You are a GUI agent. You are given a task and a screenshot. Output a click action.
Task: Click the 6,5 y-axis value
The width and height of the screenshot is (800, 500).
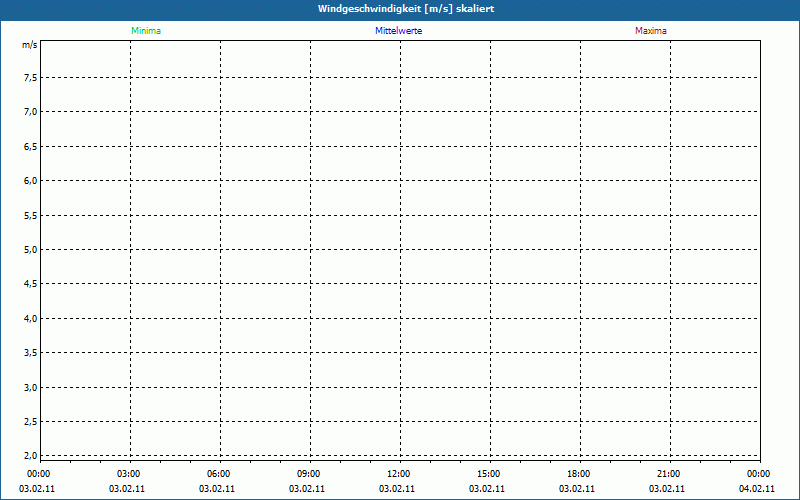tap(31, 146)
